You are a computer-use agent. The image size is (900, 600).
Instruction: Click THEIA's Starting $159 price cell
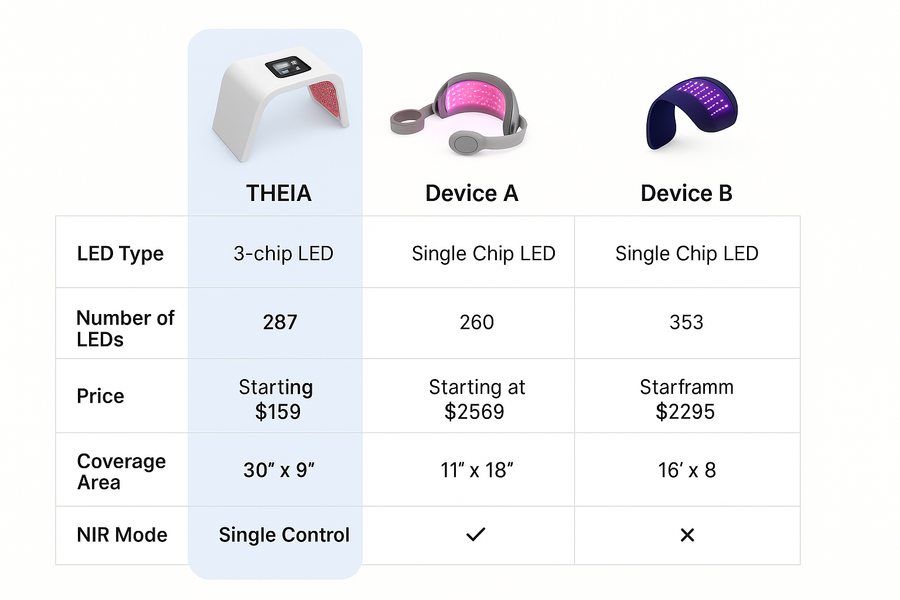276,400
